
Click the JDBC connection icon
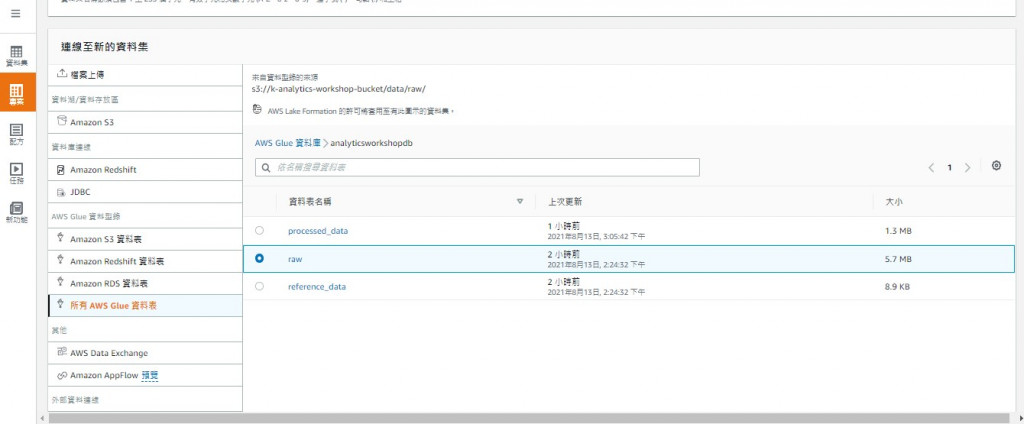[x=61, y=193]
